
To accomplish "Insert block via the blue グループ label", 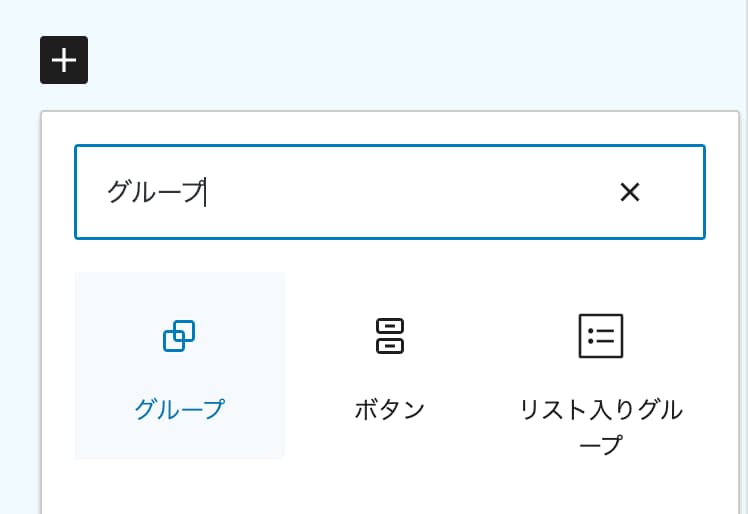I will (179, 409).
